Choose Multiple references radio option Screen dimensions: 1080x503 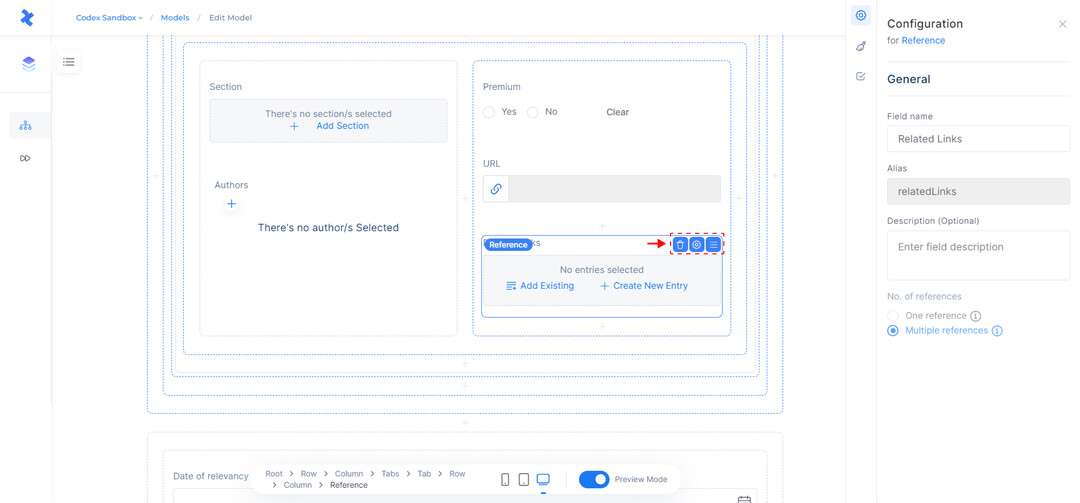(893, 331)
